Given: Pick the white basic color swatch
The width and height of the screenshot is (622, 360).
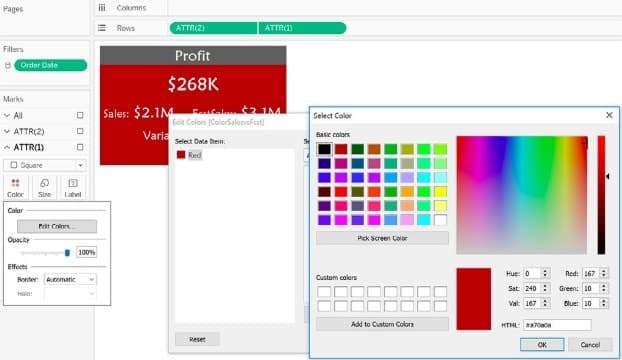Looking at the screenshot, I should pos(440,220).
